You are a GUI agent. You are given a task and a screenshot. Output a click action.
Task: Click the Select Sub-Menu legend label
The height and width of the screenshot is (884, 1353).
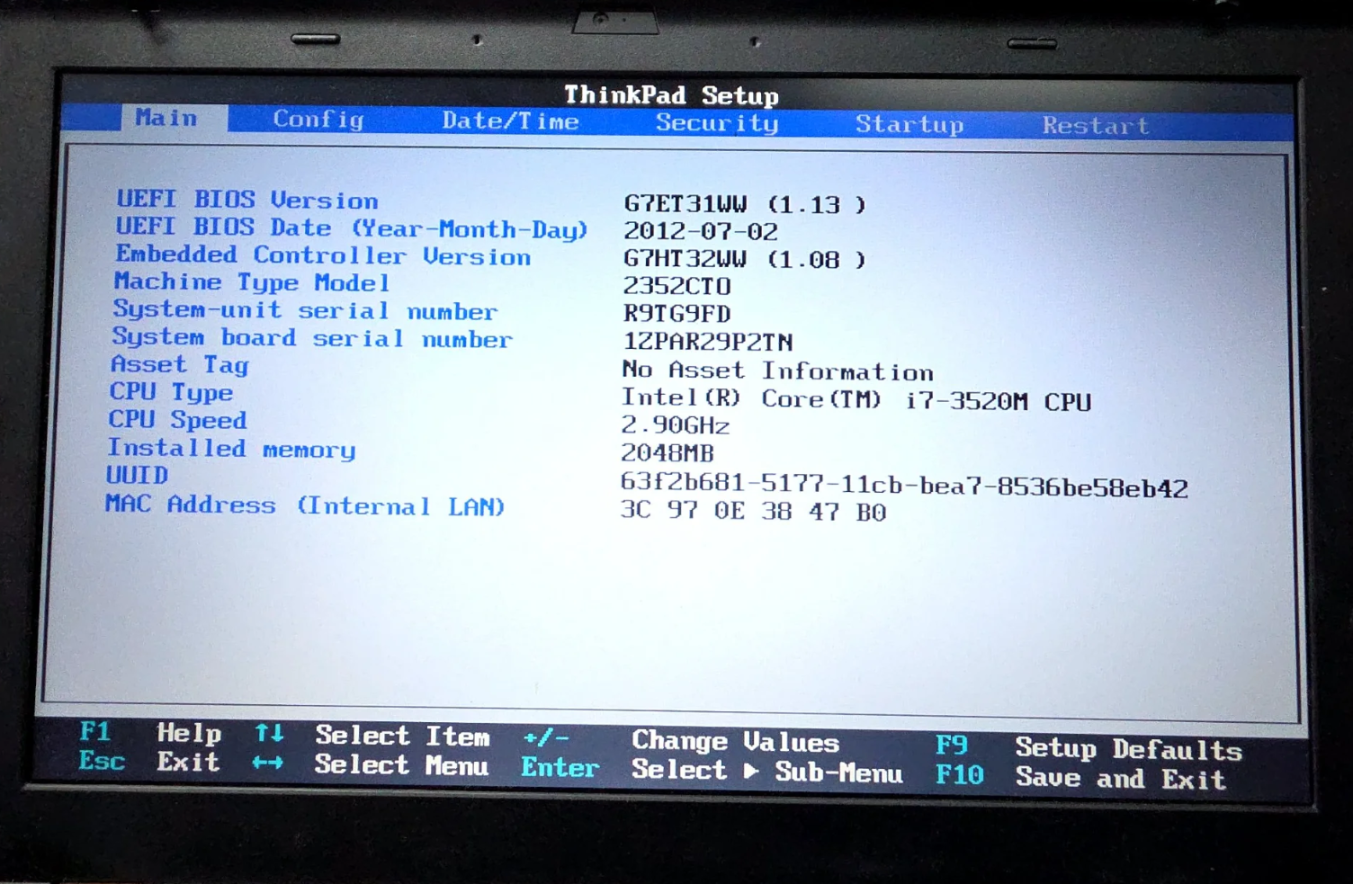767,771
